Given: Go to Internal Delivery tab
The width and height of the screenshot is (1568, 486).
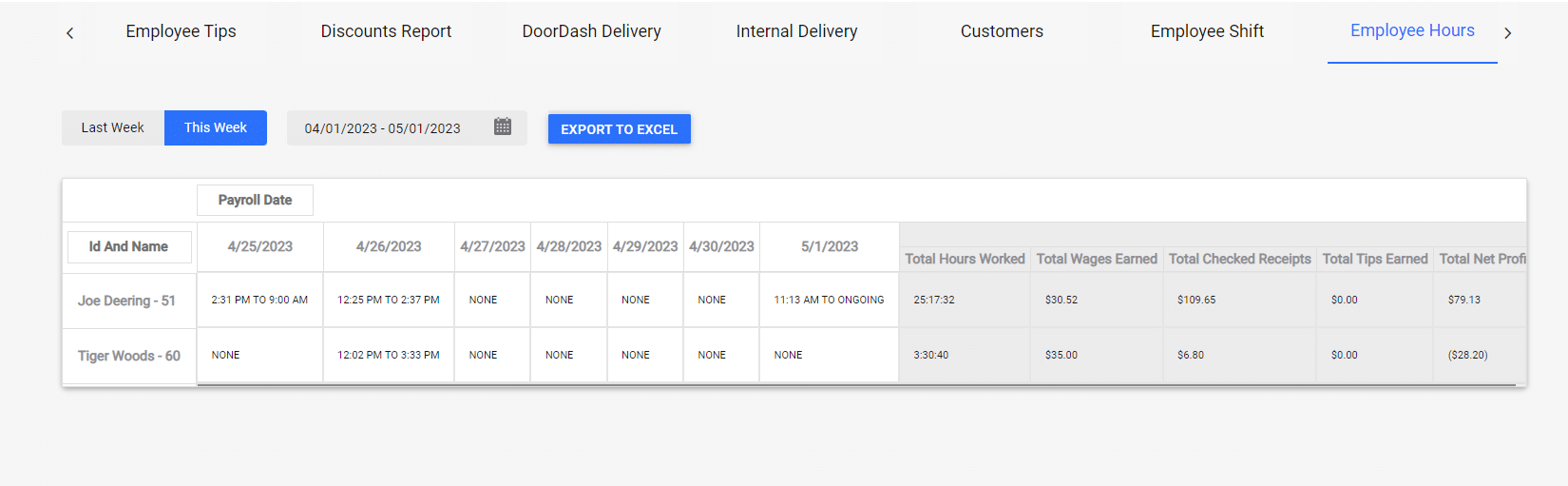Looking at the screenshot, I should tap(796, 31).
